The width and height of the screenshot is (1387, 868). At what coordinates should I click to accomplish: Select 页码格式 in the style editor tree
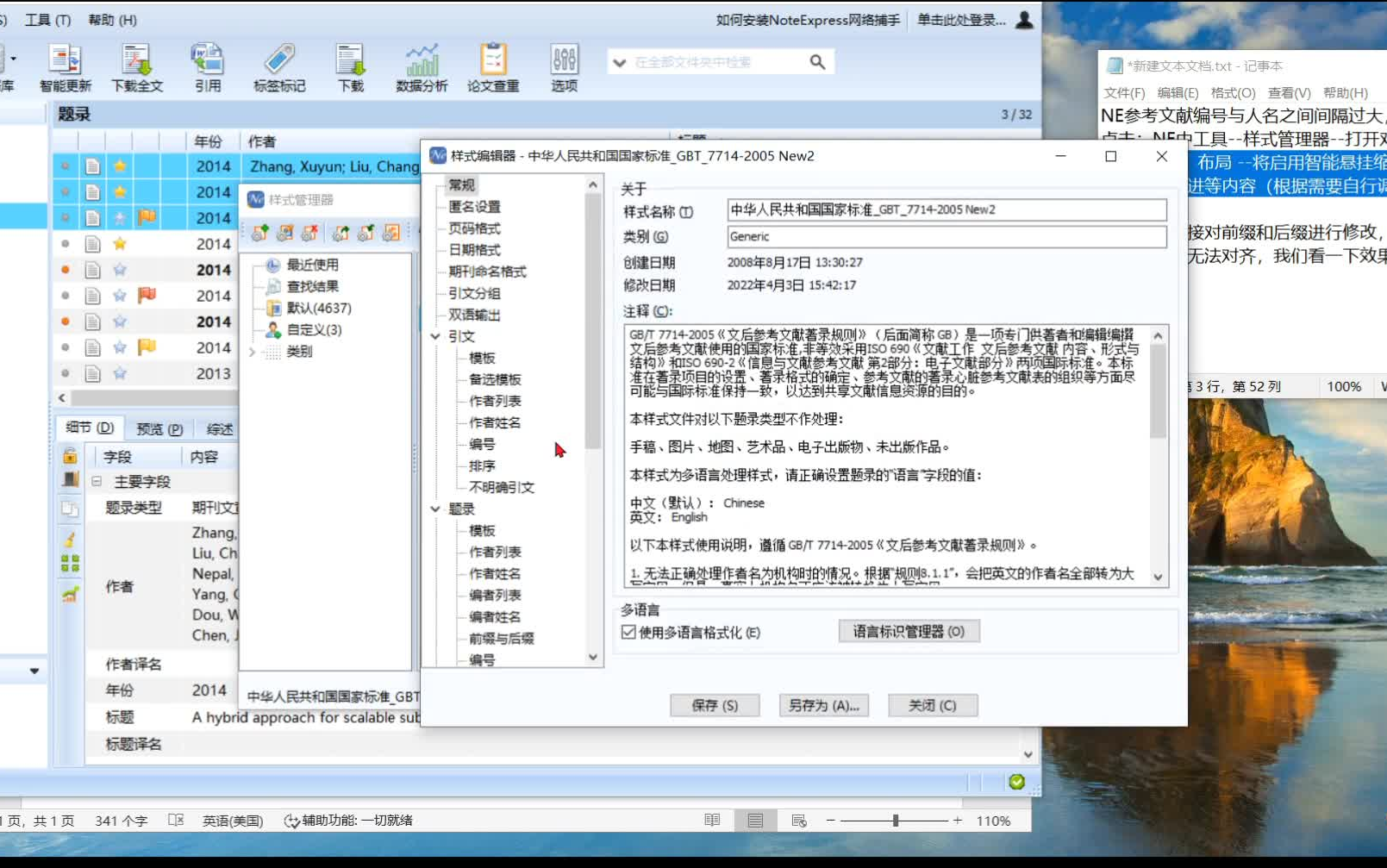click(474, 228)
